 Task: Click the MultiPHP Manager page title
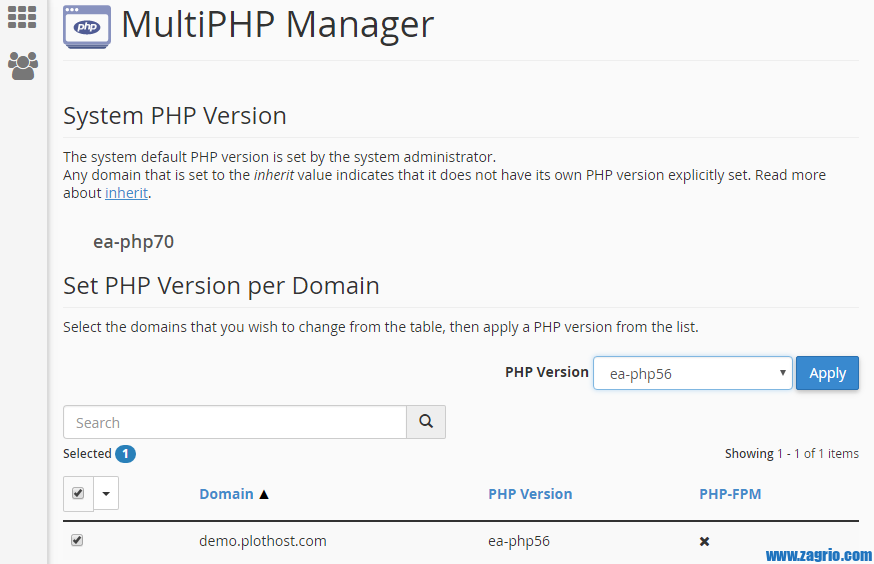[278, 25]
